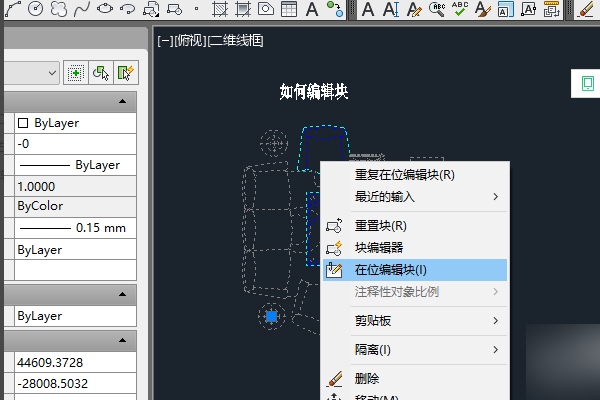
Task: Select 在位编辑块(I) menu entry
Action: tap(415, 270)
